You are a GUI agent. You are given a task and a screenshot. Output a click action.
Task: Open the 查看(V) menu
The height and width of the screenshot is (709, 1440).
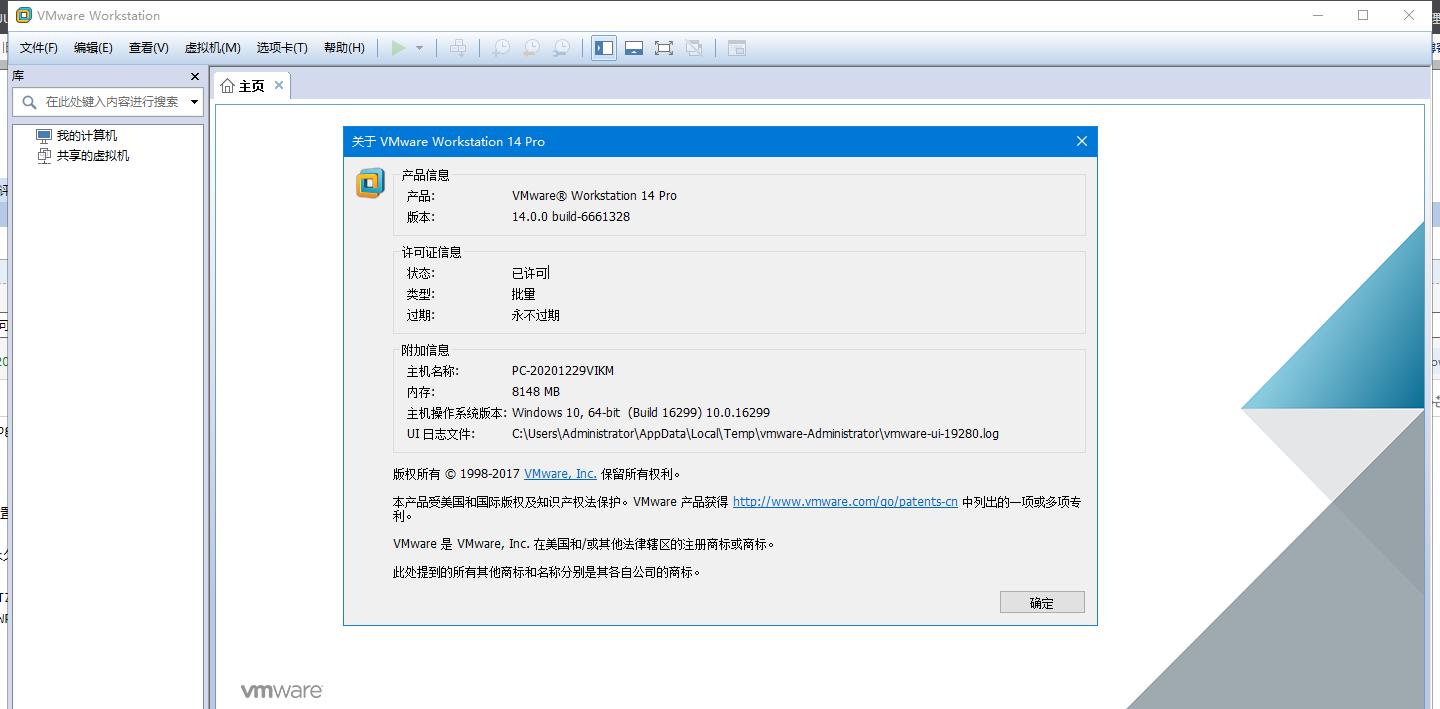(x=149, y=48)
